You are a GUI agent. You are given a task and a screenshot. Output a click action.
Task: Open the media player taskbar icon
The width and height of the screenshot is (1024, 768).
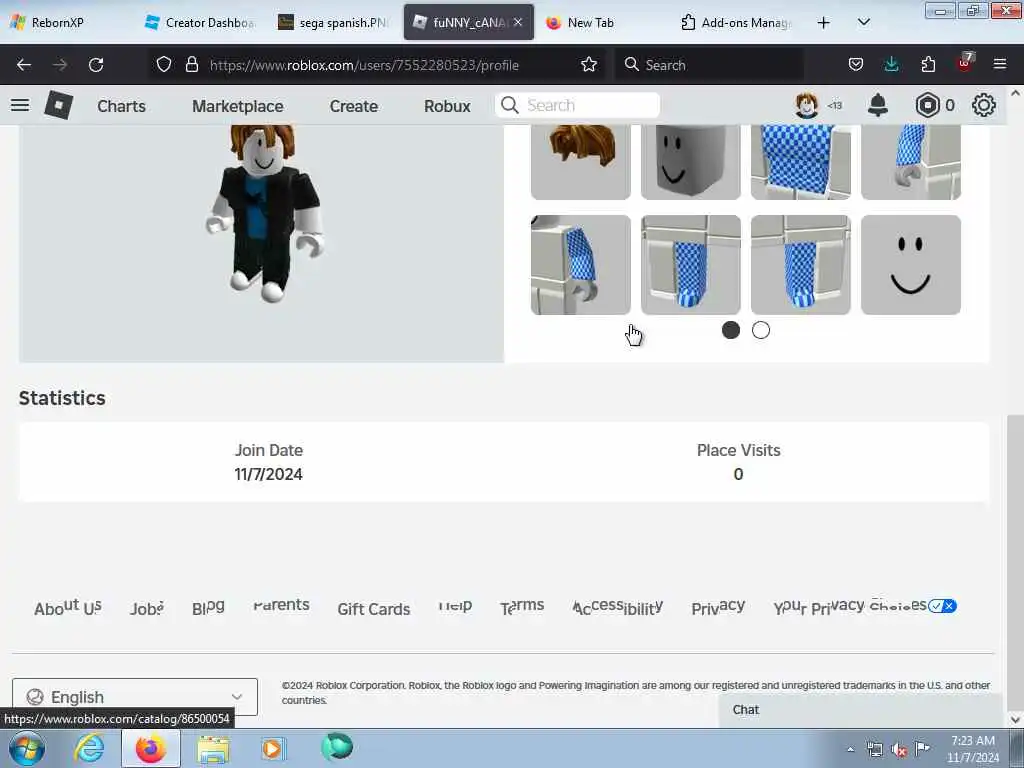click(x=273, y=748)
